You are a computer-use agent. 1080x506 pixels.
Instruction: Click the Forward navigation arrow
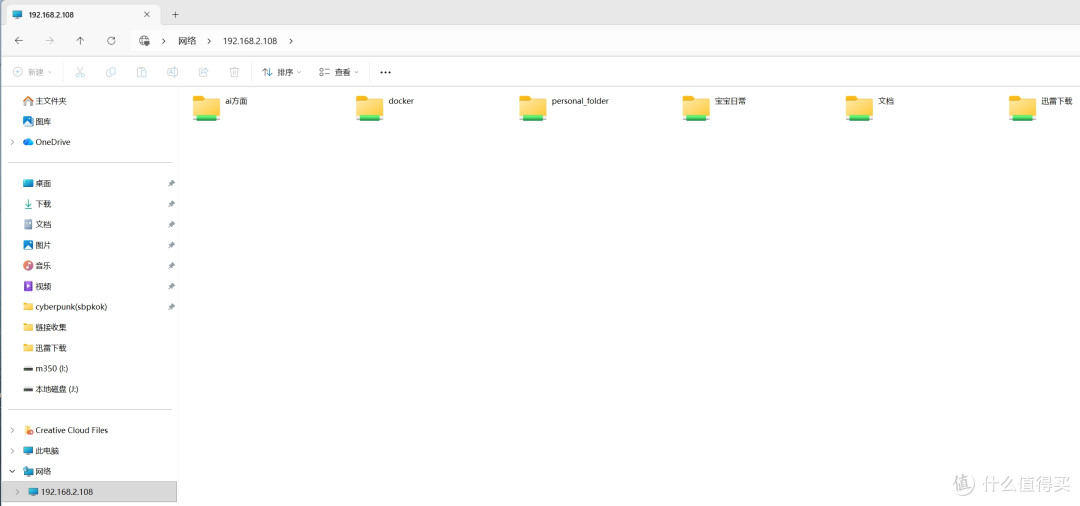(x=50, y=41)
